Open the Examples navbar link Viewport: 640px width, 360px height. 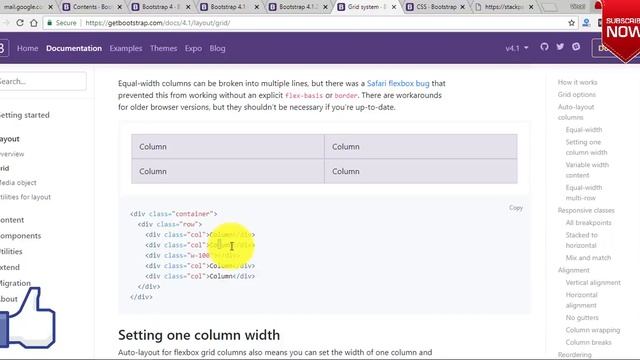click(126, 48)
